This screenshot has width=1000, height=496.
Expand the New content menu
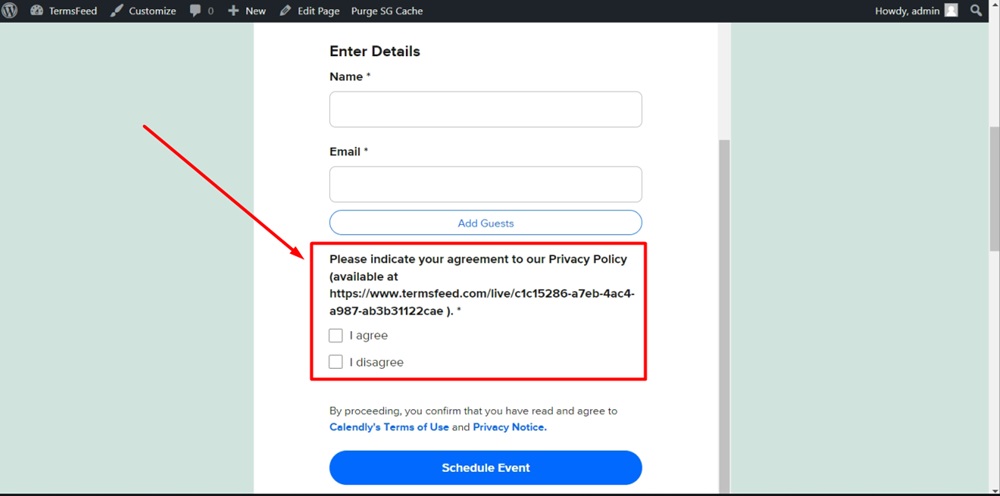click(247, 11)
